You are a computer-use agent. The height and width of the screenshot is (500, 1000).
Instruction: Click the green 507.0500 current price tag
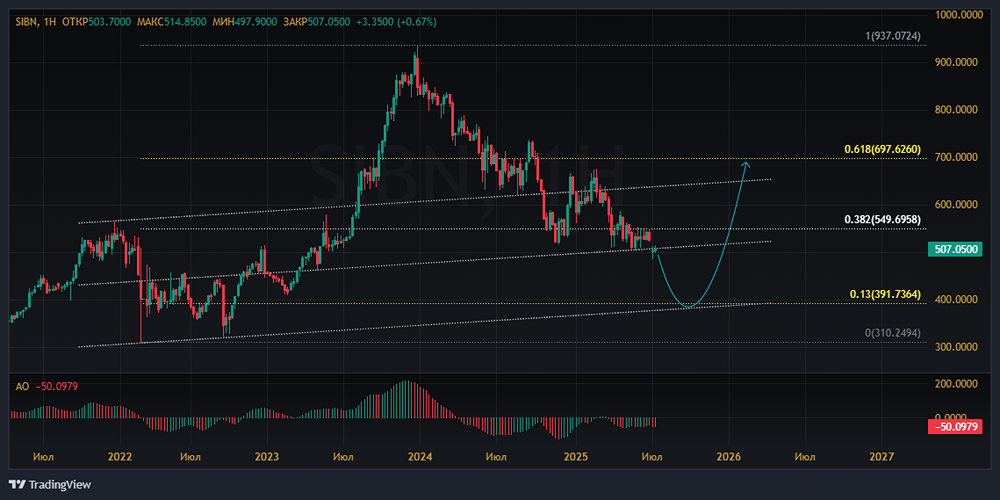coord(955,249)
